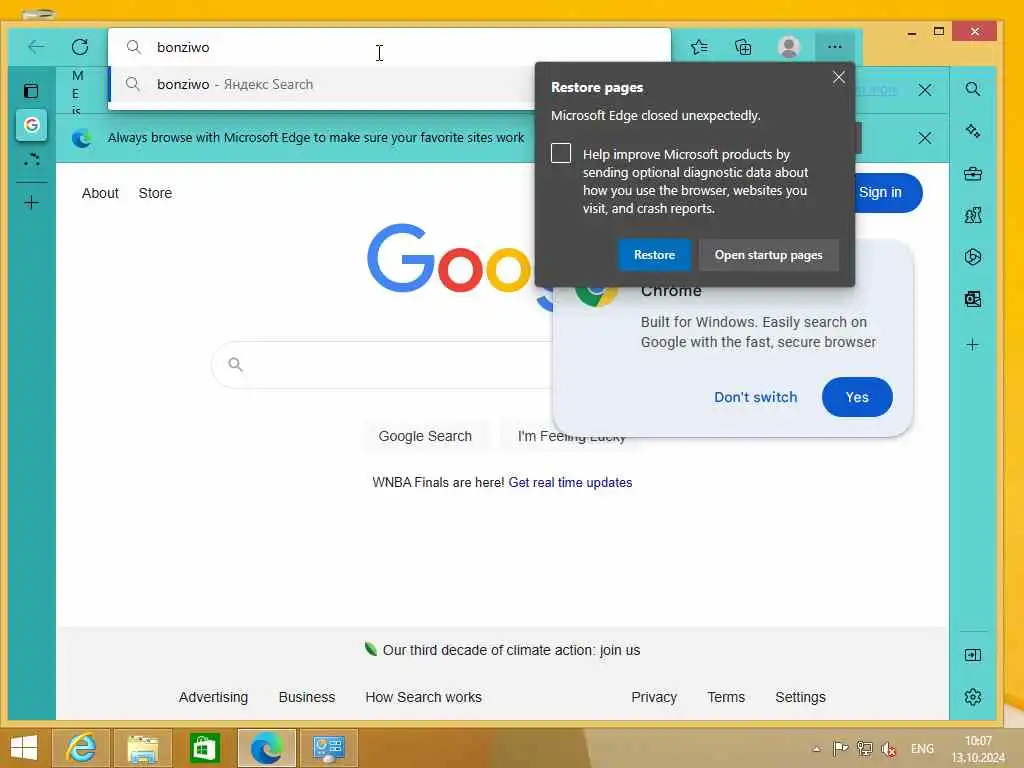Click the network tray icon
Image resolution: width=1024 pixels, height=768 pixels.
point(864,748)
